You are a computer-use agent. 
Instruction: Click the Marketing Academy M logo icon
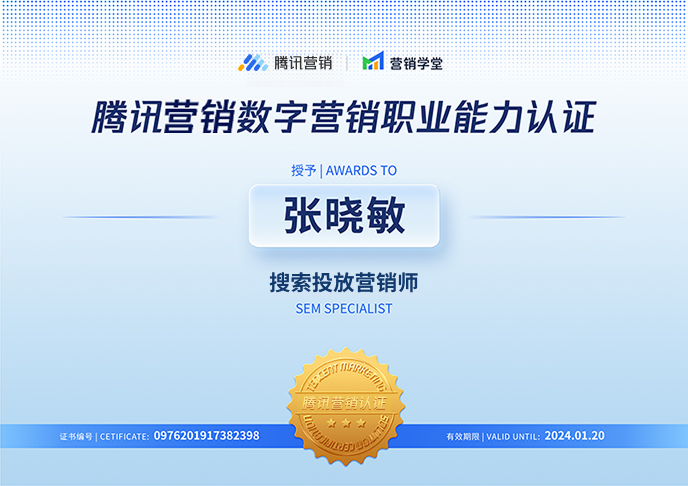point(373,61)
